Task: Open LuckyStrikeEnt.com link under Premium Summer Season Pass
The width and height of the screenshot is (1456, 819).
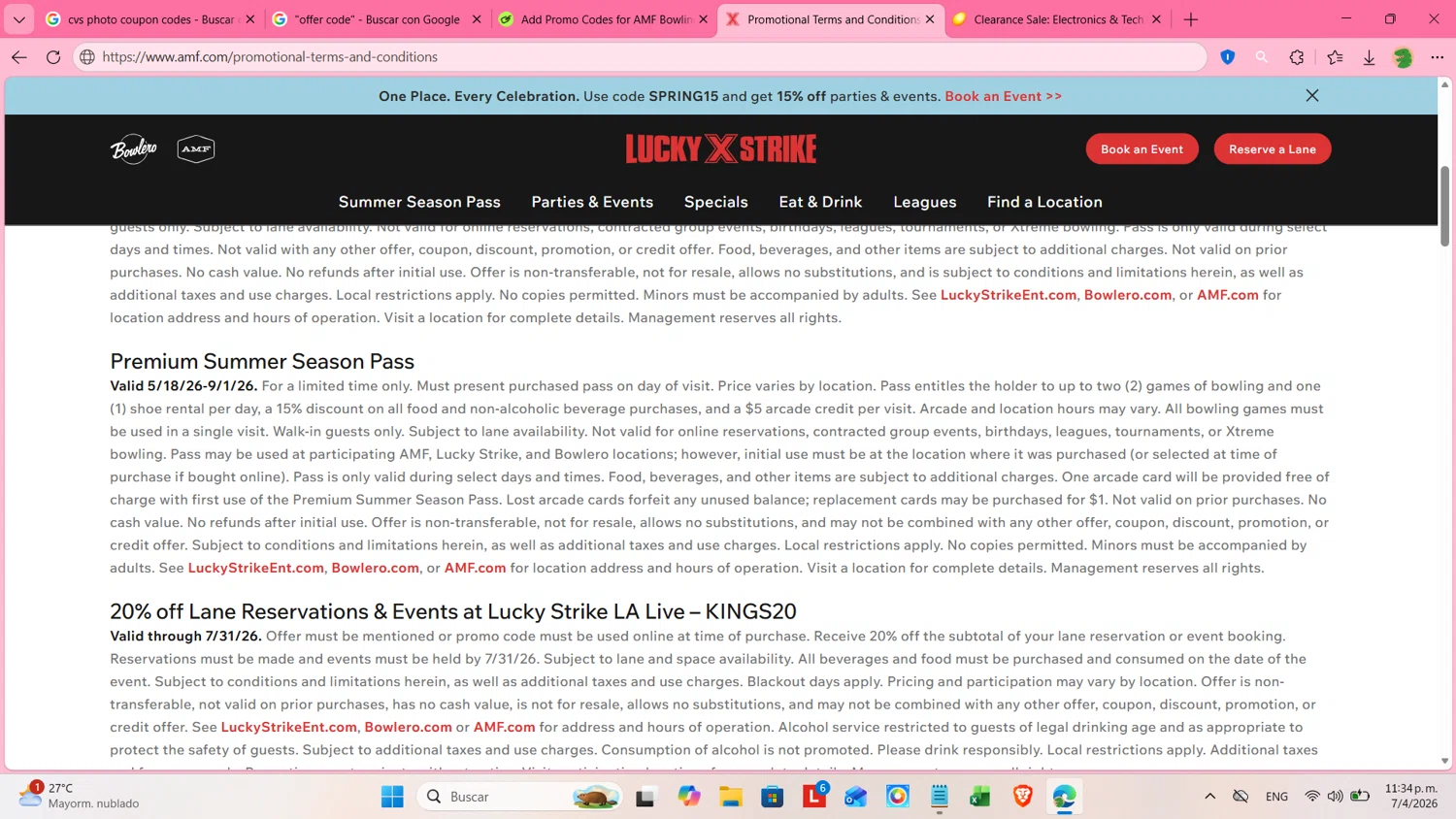Action: point(255,568)
